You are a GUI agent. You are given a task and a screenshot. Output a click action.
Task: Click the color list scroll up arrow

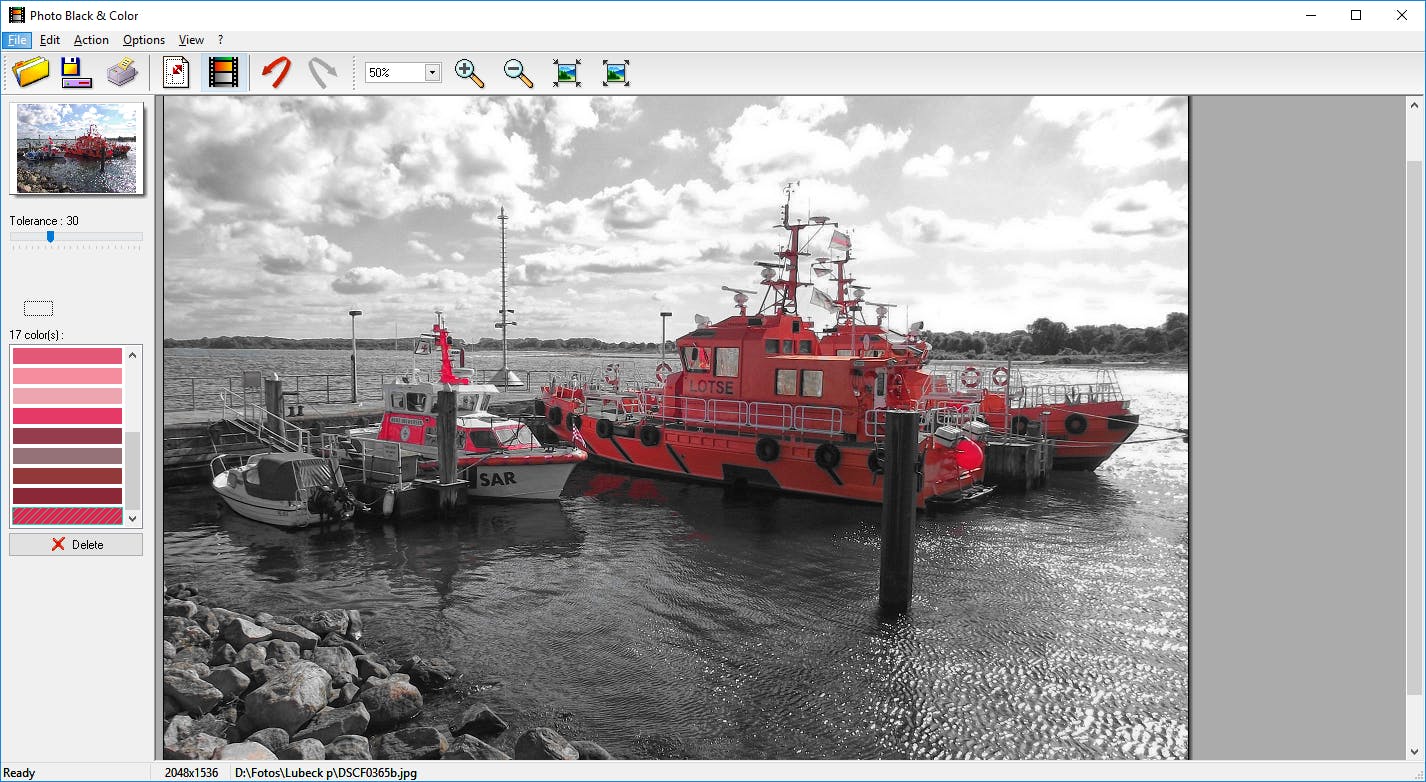(133, 355)
